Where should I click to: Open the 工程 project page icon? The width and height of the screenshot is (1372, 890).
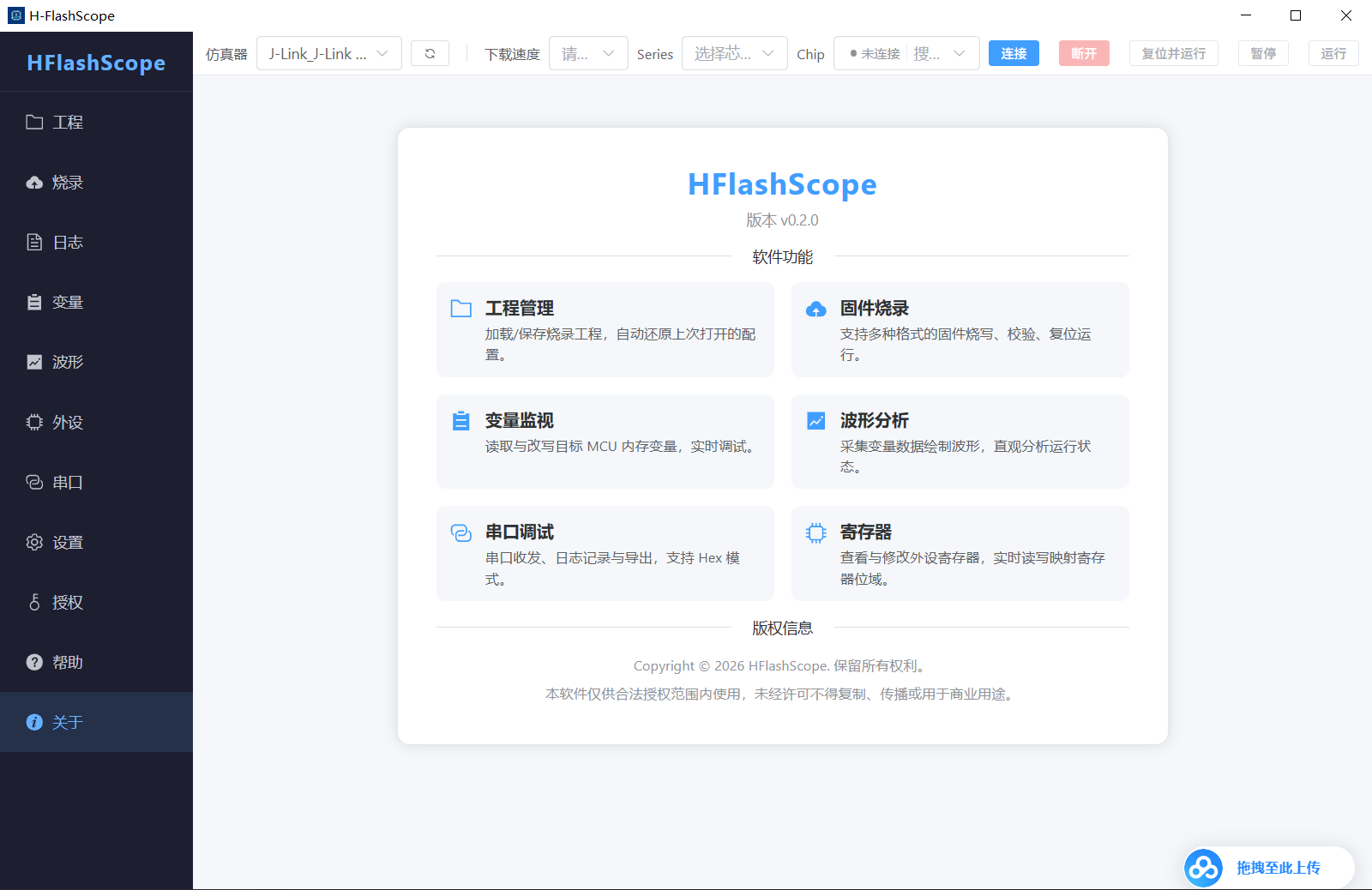click(x=34, y=122)
